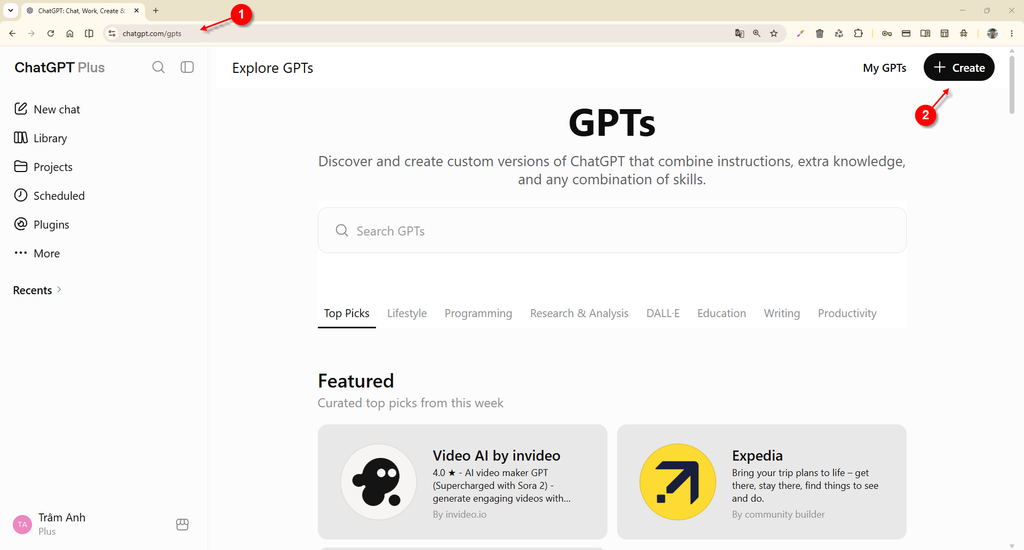Open the Productivity tab

point(847,314)
